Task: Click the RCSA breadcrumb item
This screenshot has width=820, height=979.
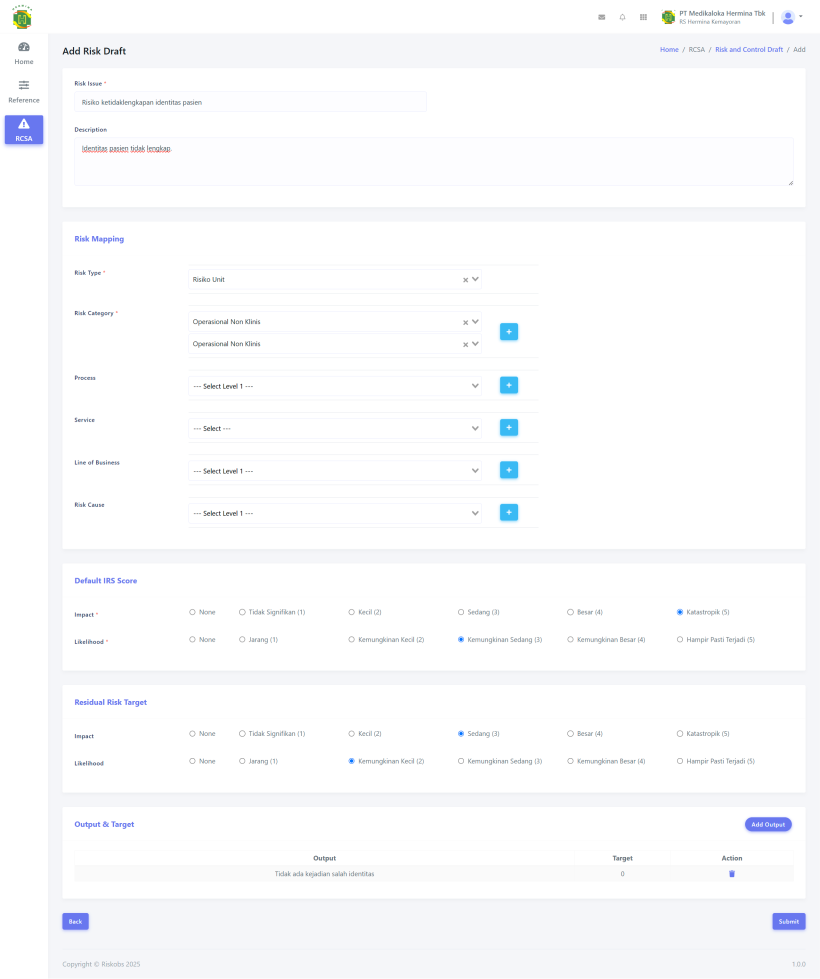Action: [x=696, y=50]
